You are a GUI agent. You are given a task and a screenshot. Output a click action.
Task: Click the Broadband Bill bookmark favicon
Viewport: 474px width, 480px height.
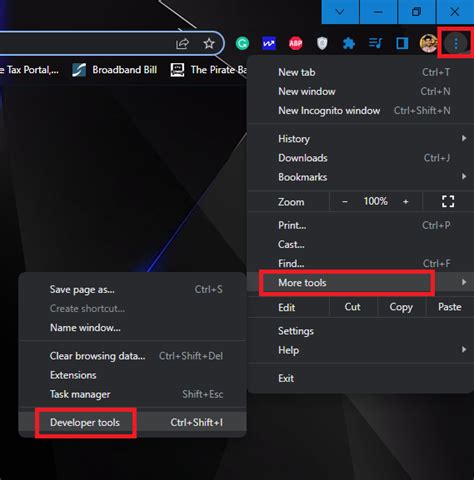pos(79,70)
